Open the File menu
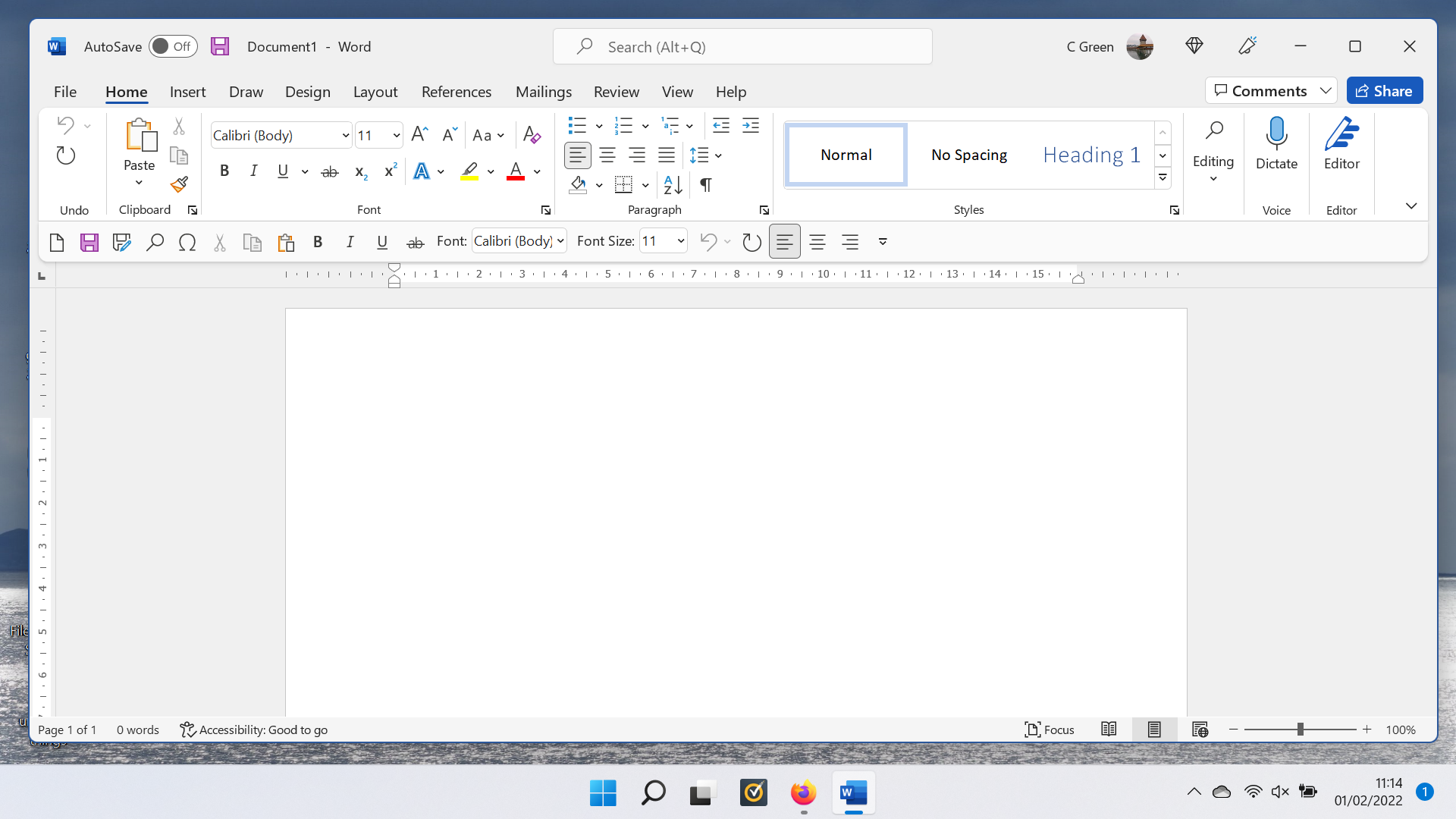 (x=65, y=92)
